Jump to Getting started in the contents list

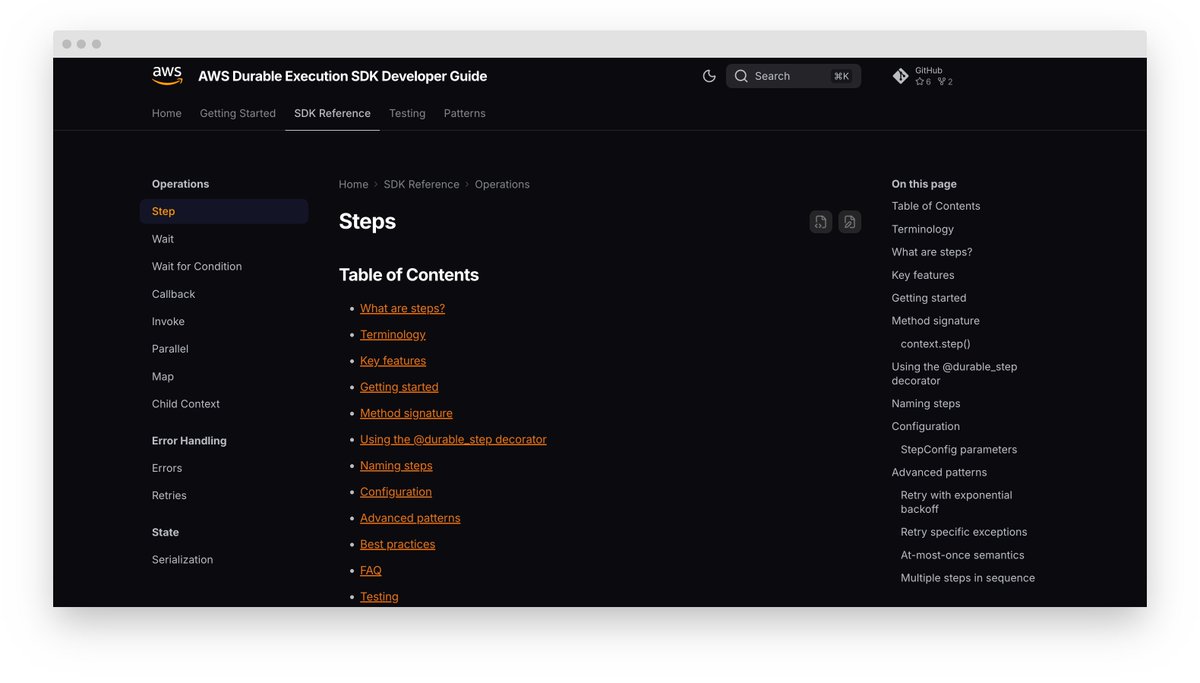click(x=399, y=387)
